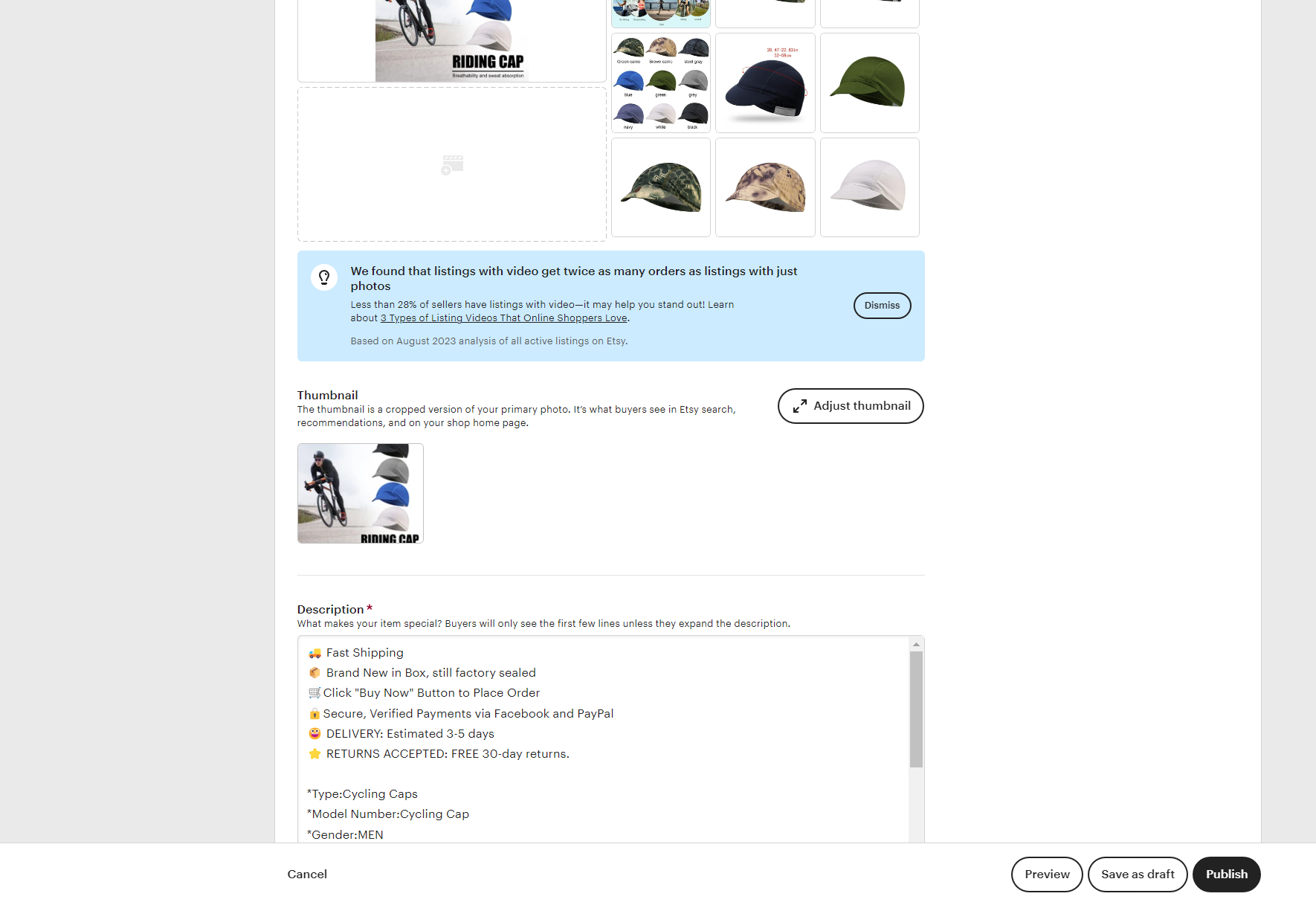Select the brown camo cap photo

coord(765,187)
